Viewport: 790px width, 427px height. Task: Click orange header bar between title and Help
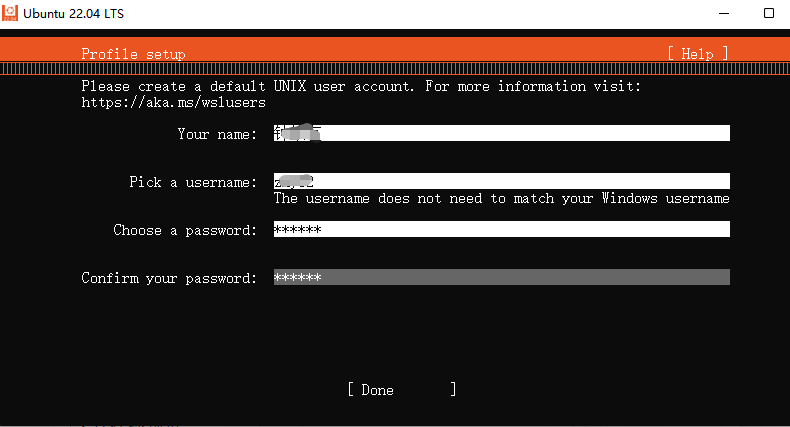click(420, 54)
